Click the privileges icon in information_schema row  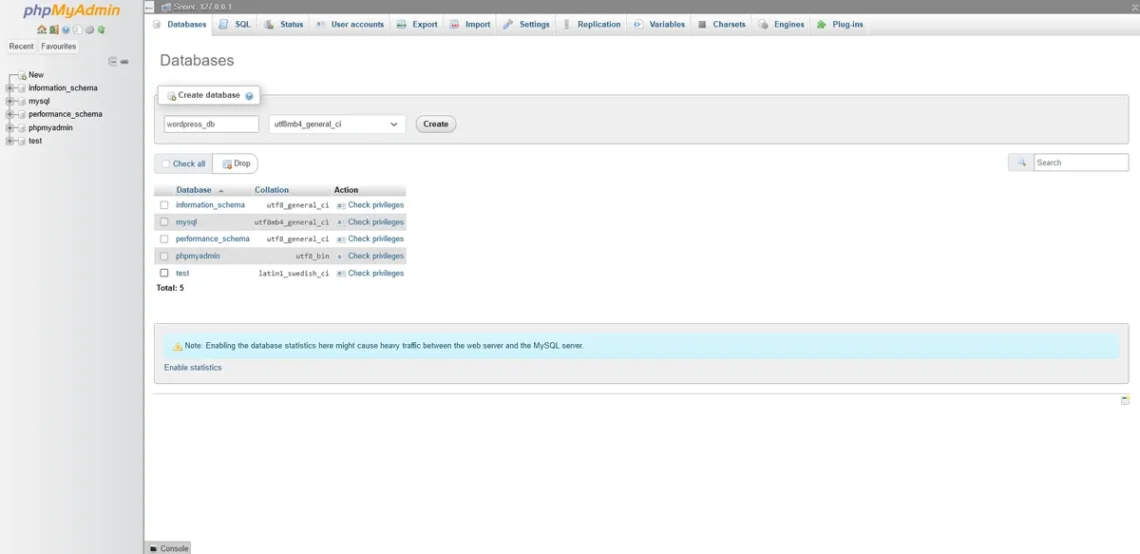(340, 206)
